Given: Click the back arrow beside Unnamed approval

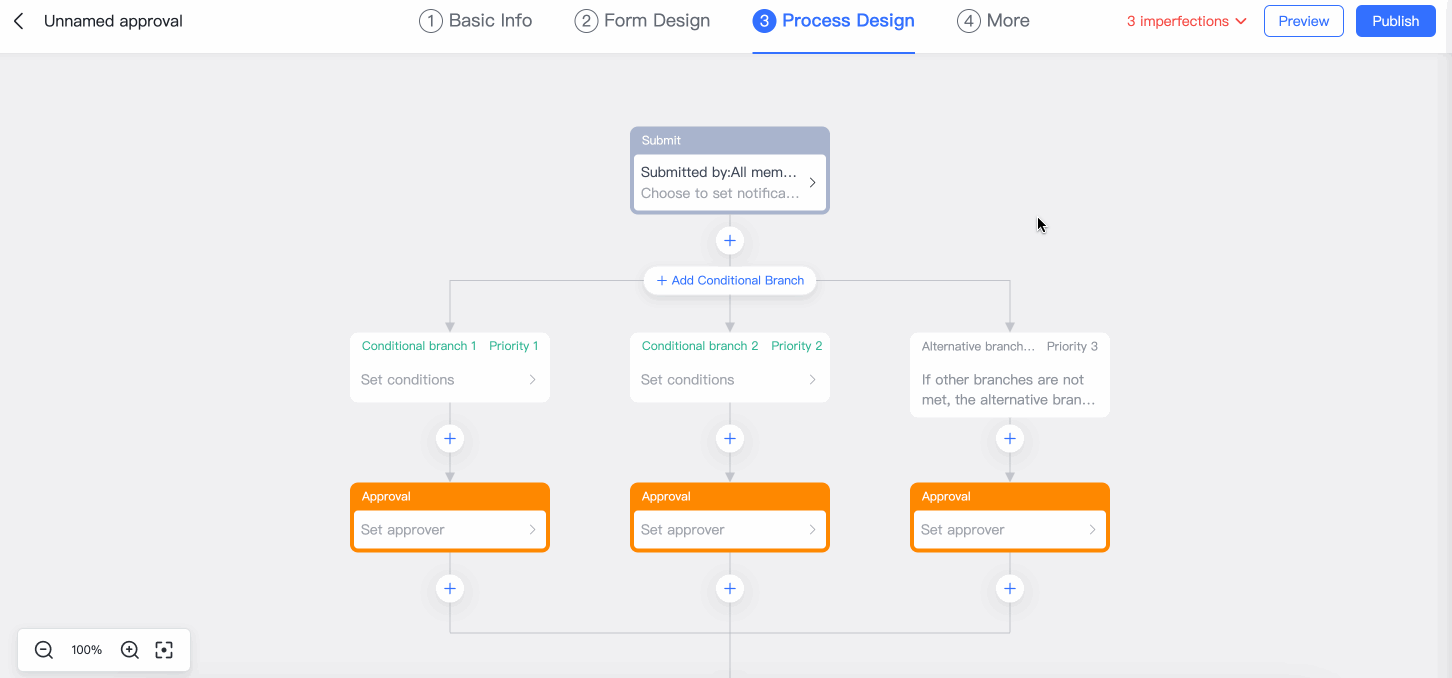Looking at the screenshot, I should (x=20, y=20).
